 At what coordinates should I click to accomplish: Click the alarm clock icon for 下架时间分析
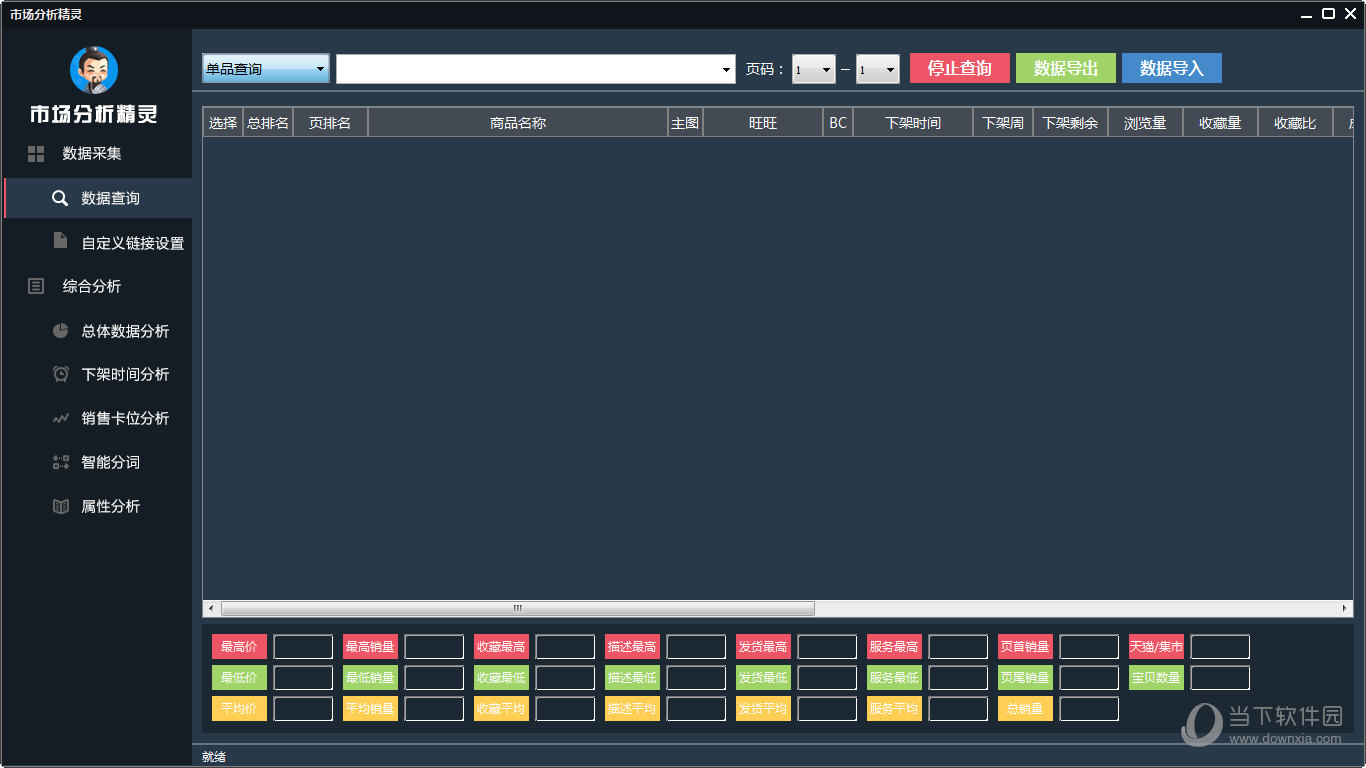tap(60, 374)
